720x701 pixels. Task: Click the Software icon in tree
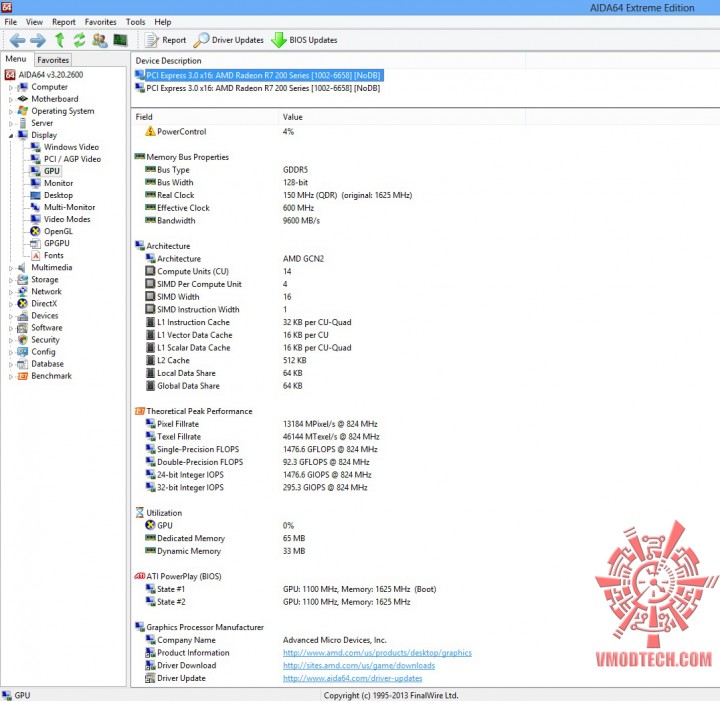pos(22,328)
